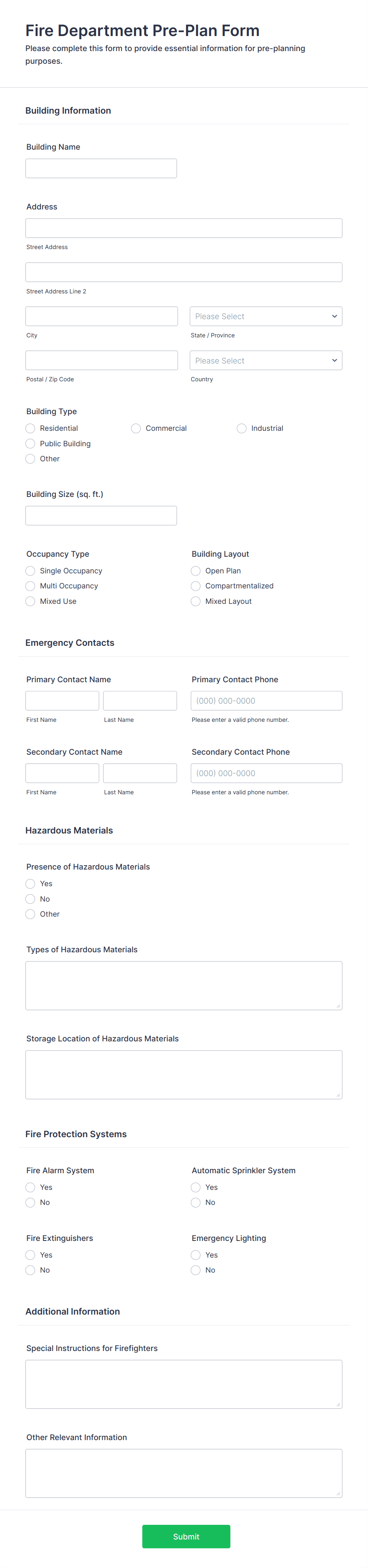Screen dimensions: 368x1568
Task: Click into the Building Name field
Action: pos(101,168)
